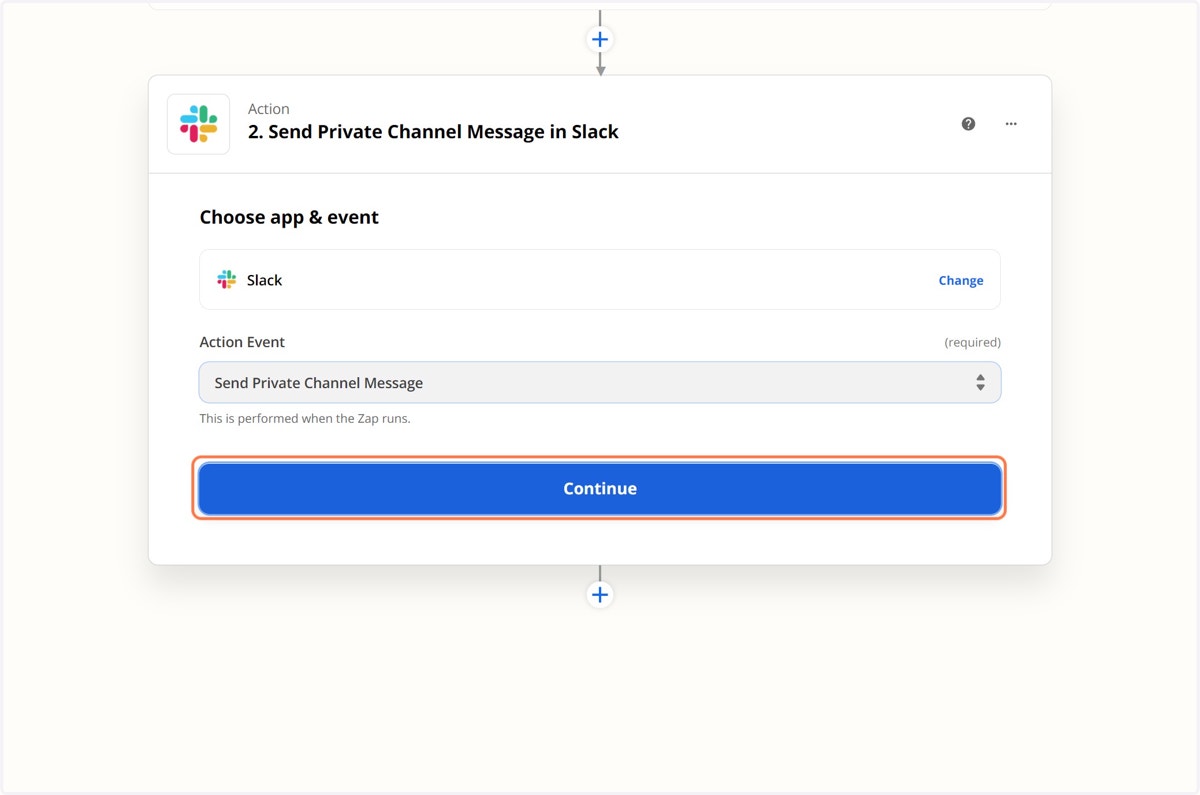Image resolution: width=1200 pixels, height=795 pixels.
Task: Click the "Action Event" label
Action: tap(242, 342)
